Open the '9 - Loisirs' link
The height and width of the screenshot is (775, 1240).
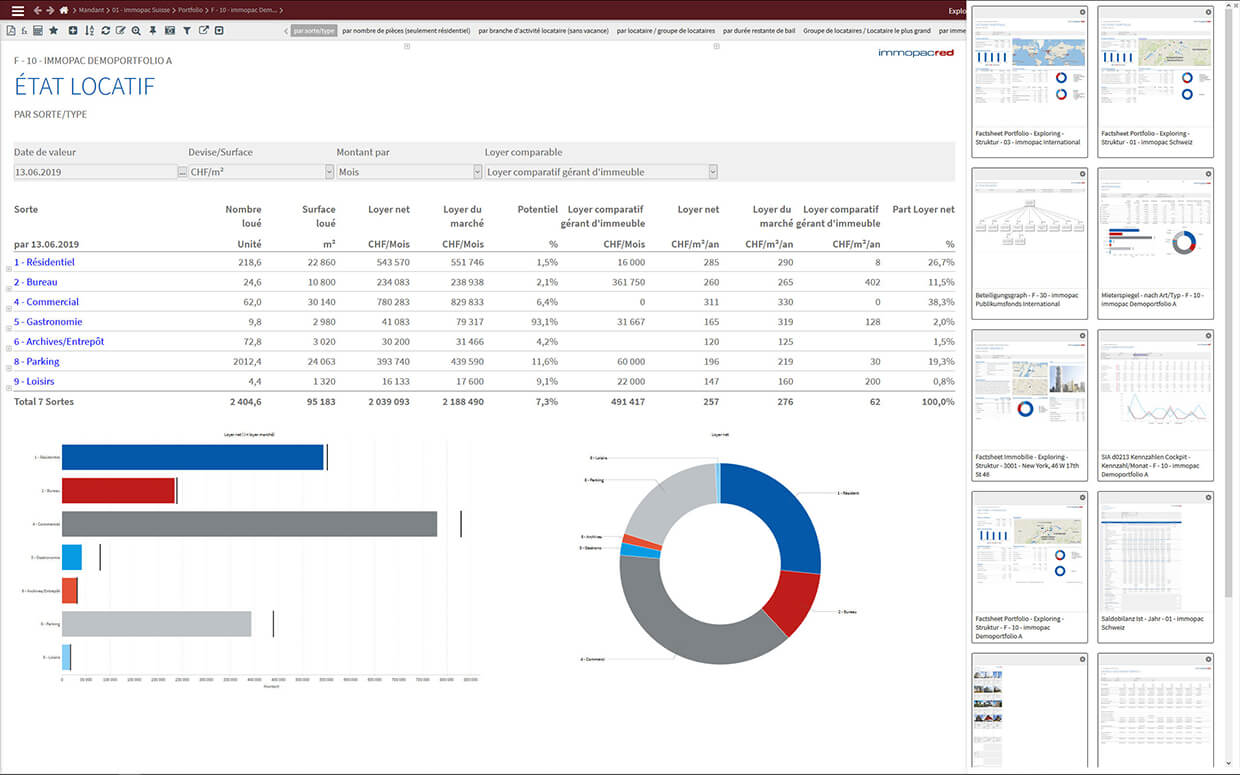coord(34,381)
